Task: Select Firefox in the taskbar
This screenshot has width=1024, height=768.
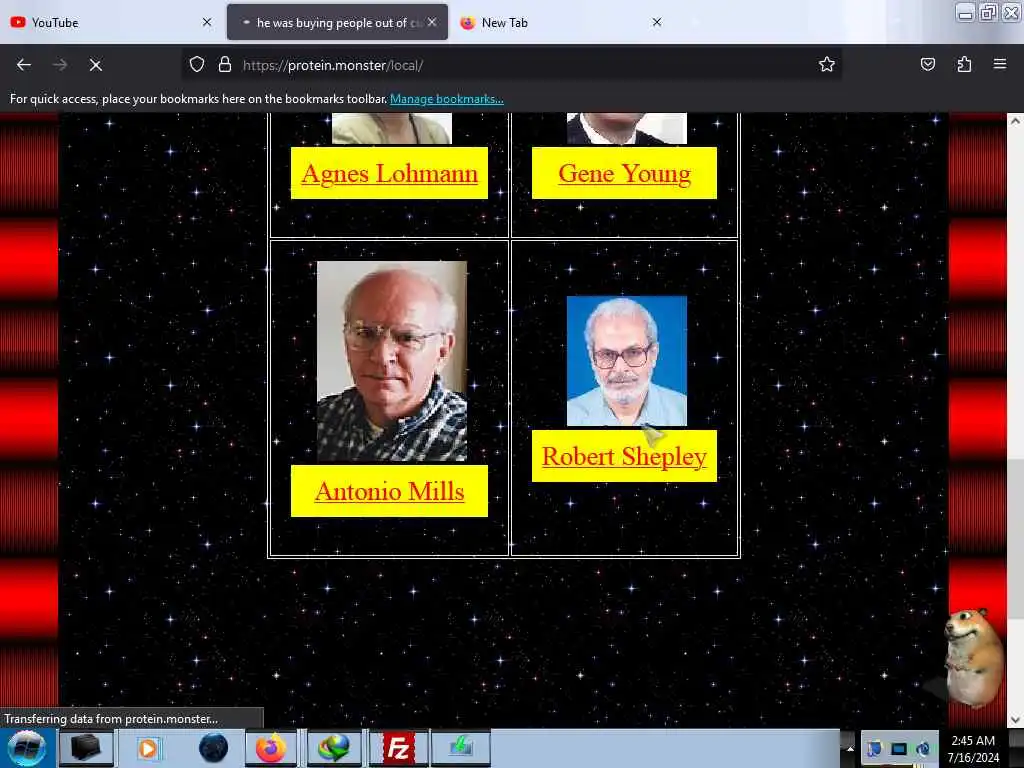Action: pos(270,748)
